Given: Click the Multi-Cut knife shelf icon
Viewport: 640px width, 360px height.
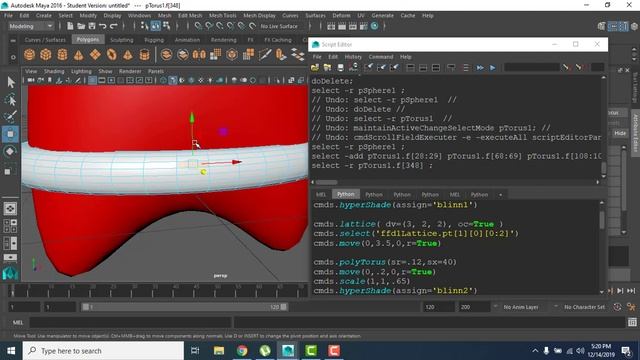Looking at the screenshot, I should pos(264,54).
